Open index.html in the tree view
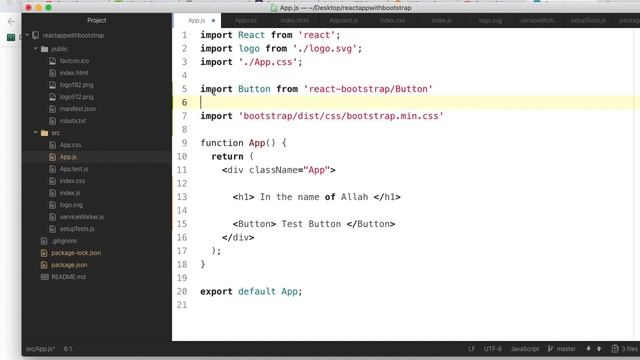The height and width of the screenshot is (360, 640). coord(74,73)
